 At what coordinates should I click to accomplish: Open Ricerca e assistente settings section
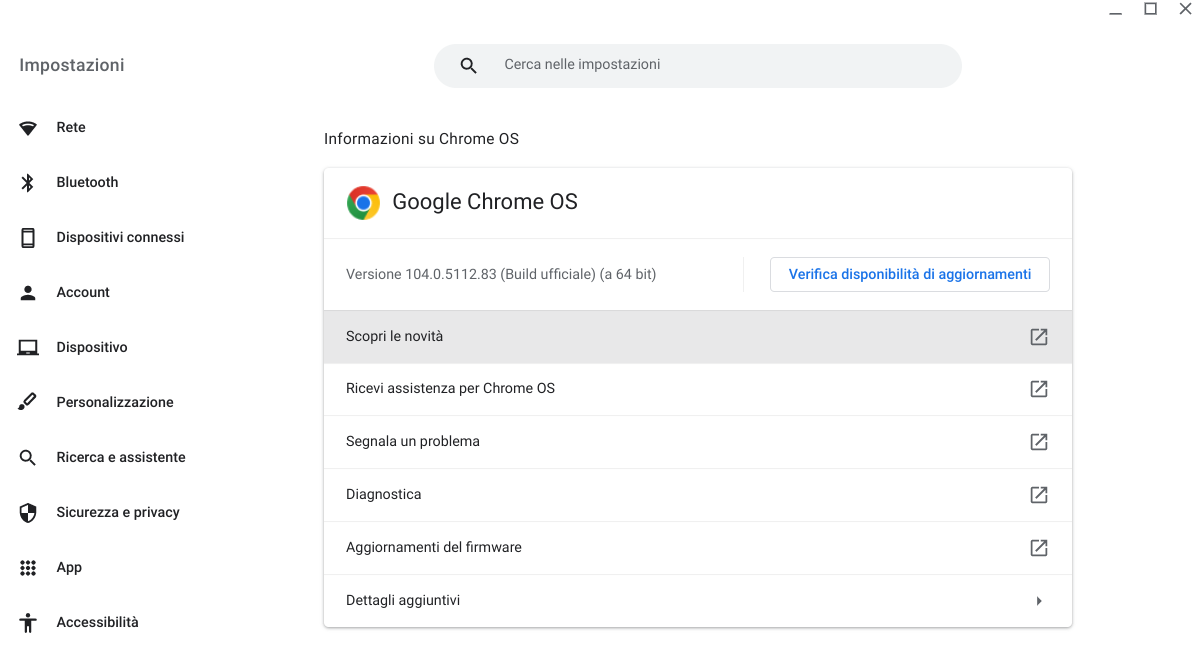point(120,458)
